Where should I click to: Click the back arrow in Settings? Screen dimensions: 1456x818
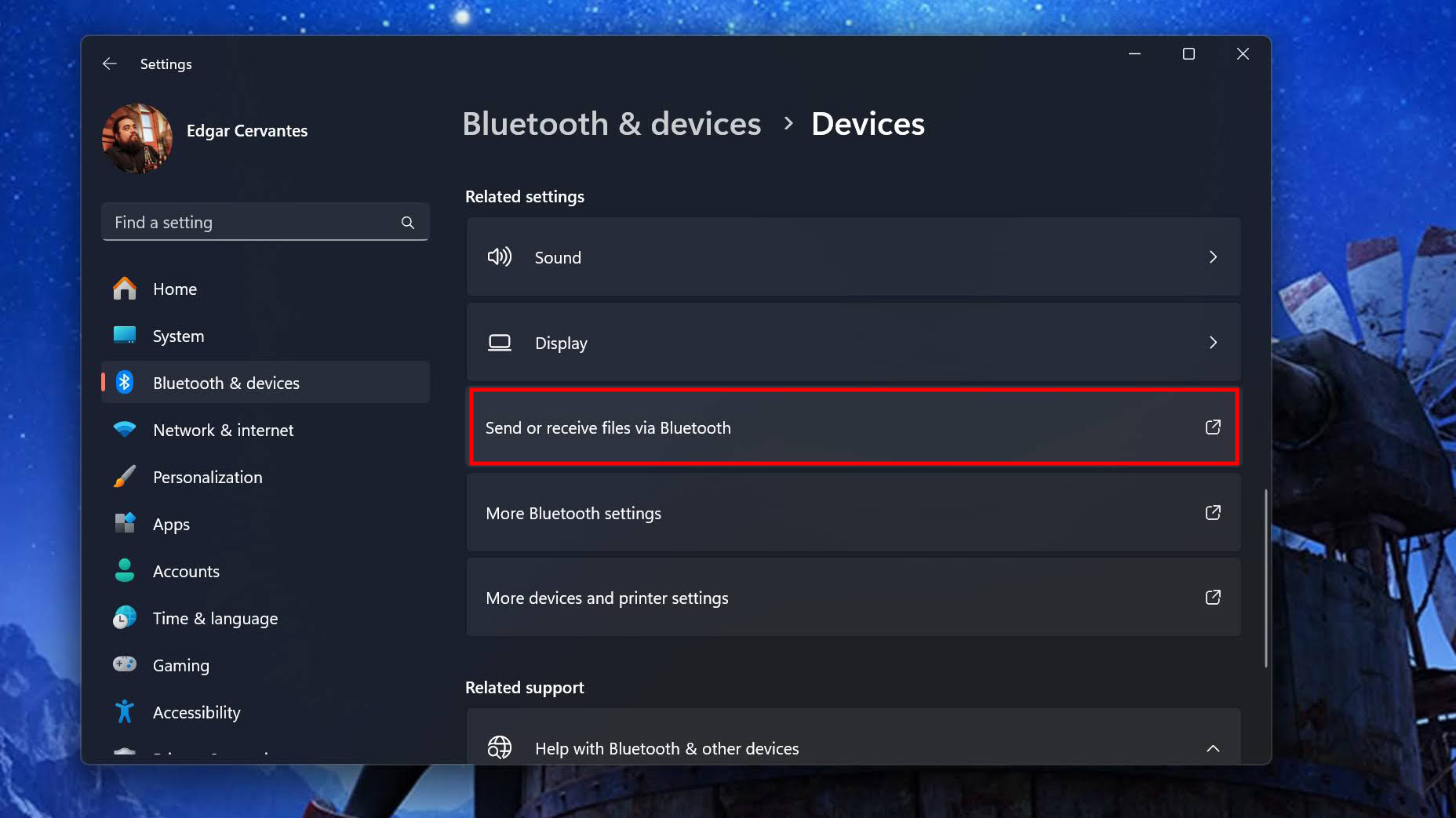click(110, 64)
